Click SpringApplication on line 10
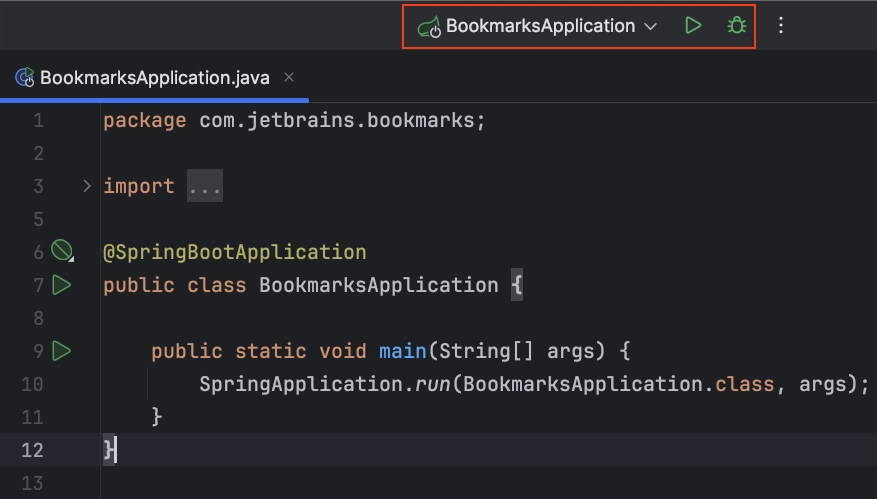Viewport: 877px width, 499px height. tap(301, 384)
